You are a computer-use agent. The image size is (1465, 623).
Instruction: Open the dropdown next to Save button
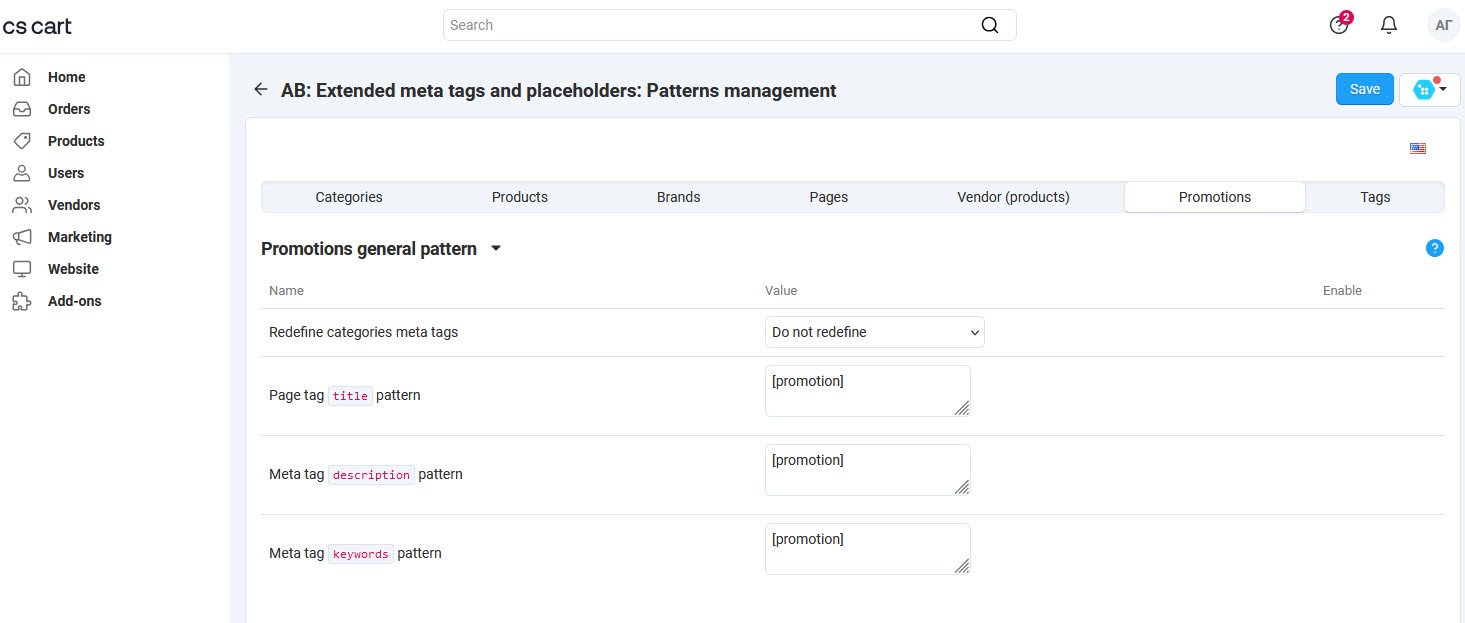[1429, 90]
